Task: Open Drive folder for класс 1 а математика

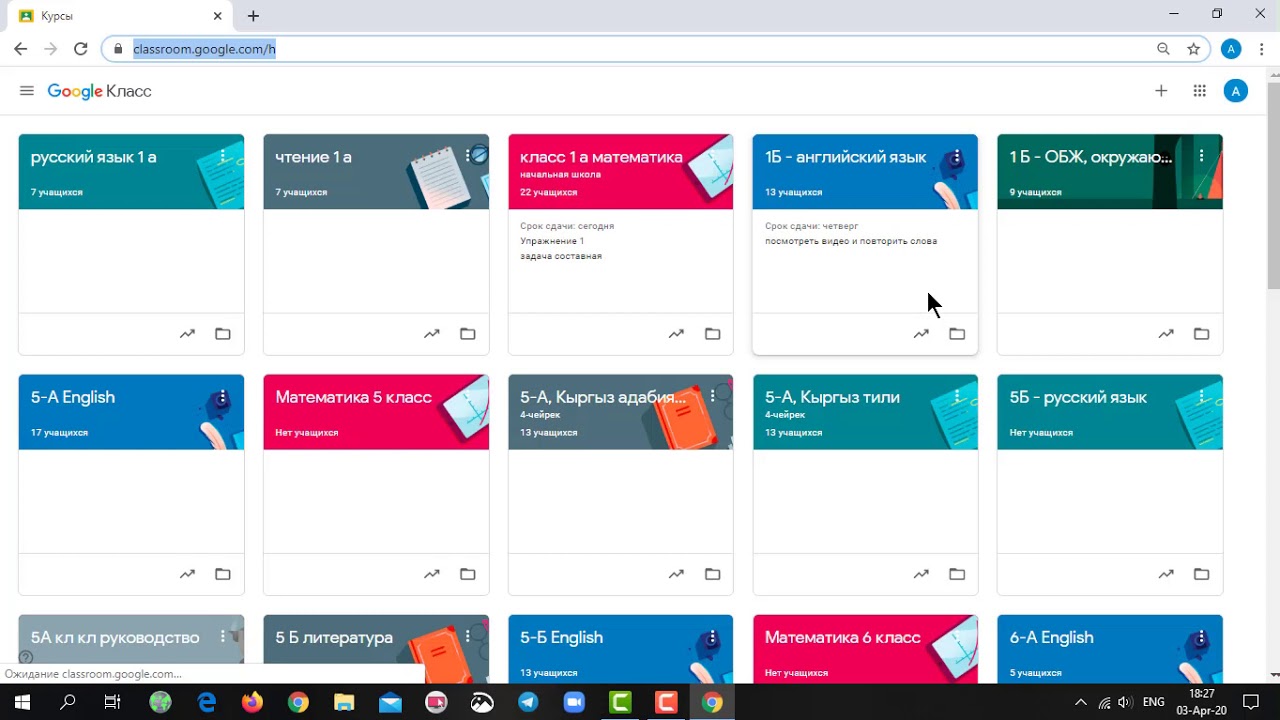Action: point(712,334)
